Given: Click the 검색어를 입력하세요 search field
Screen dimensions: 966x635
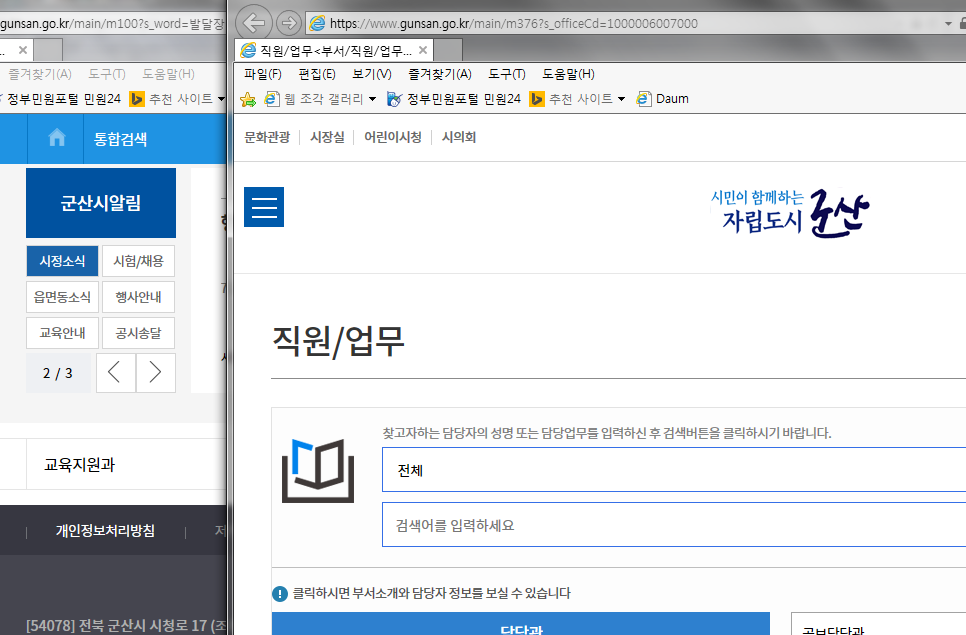Looking at the screenshot, I should click(673, 525).
